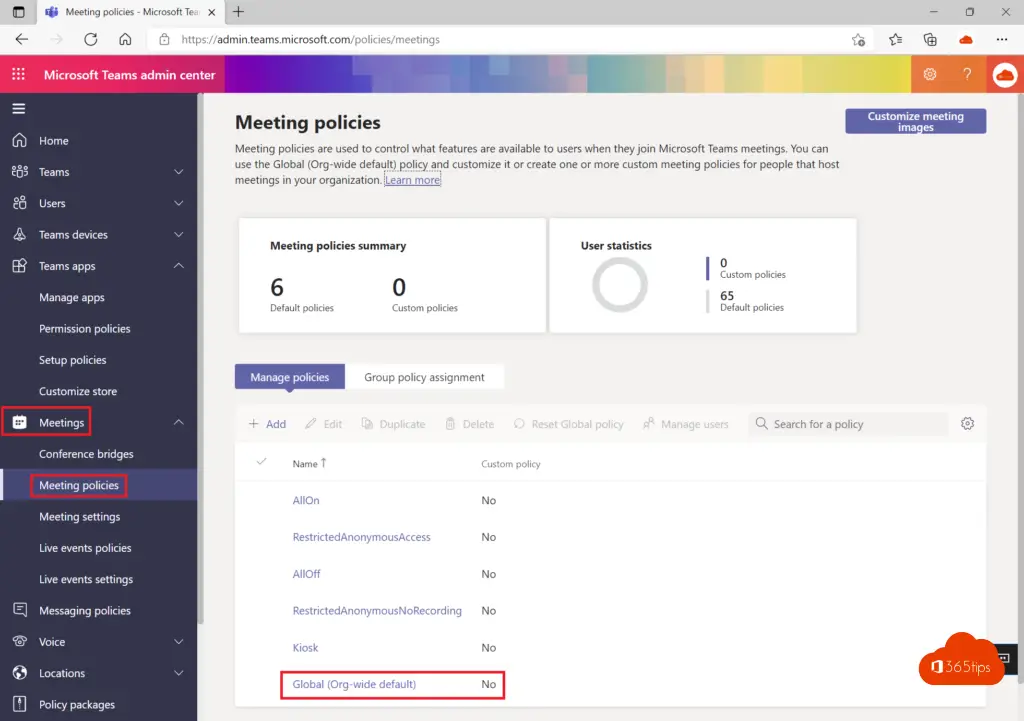Open a new browser tab

pos(238,12)
